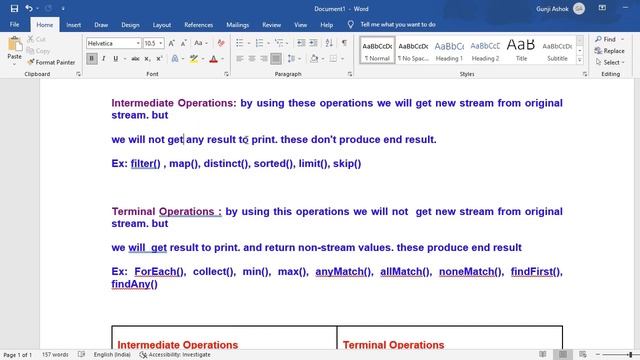Switch to Web Layout view
The height and width of the screenshot is (360, 640).
[583, 354]
